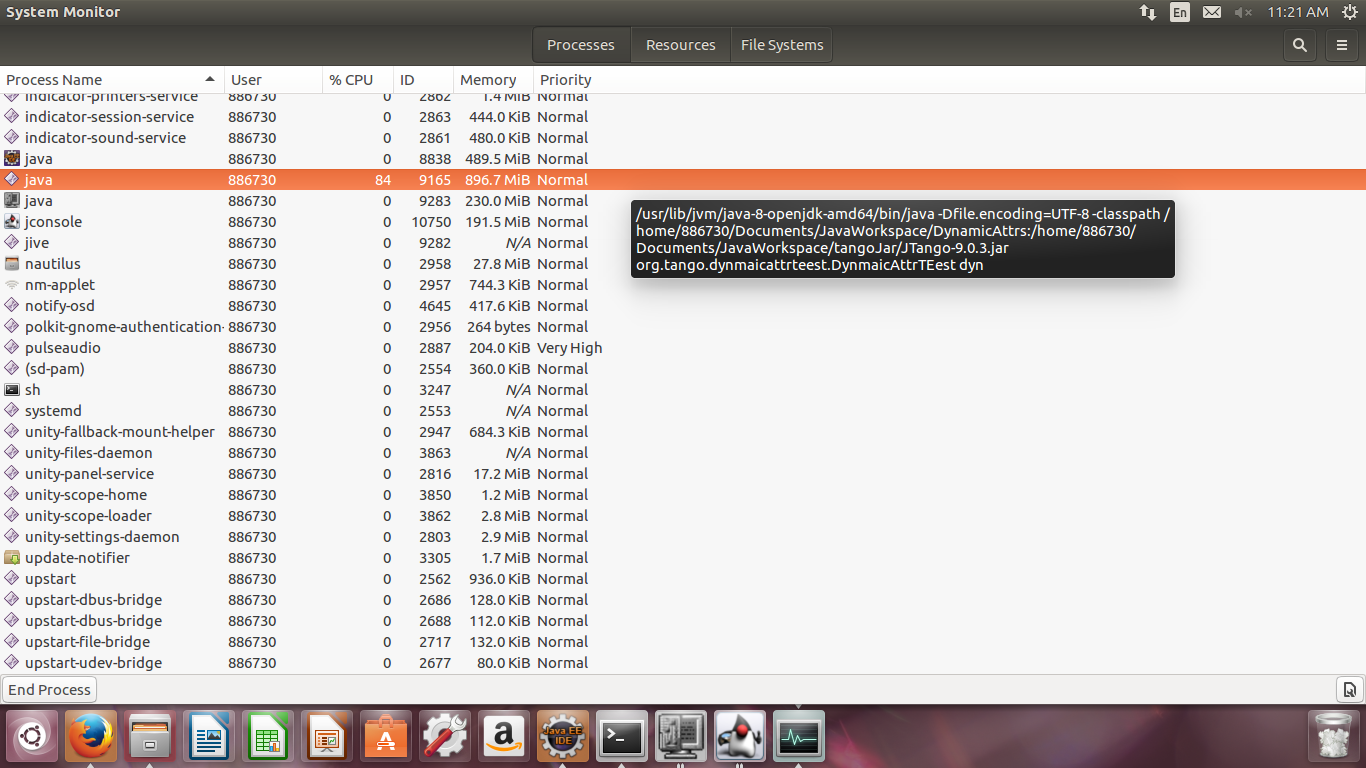This screenshot has width=1366, height=768.
Task: Click the muted sound volume indicator
Action: pyautogui.click(x=1243, y=12)
